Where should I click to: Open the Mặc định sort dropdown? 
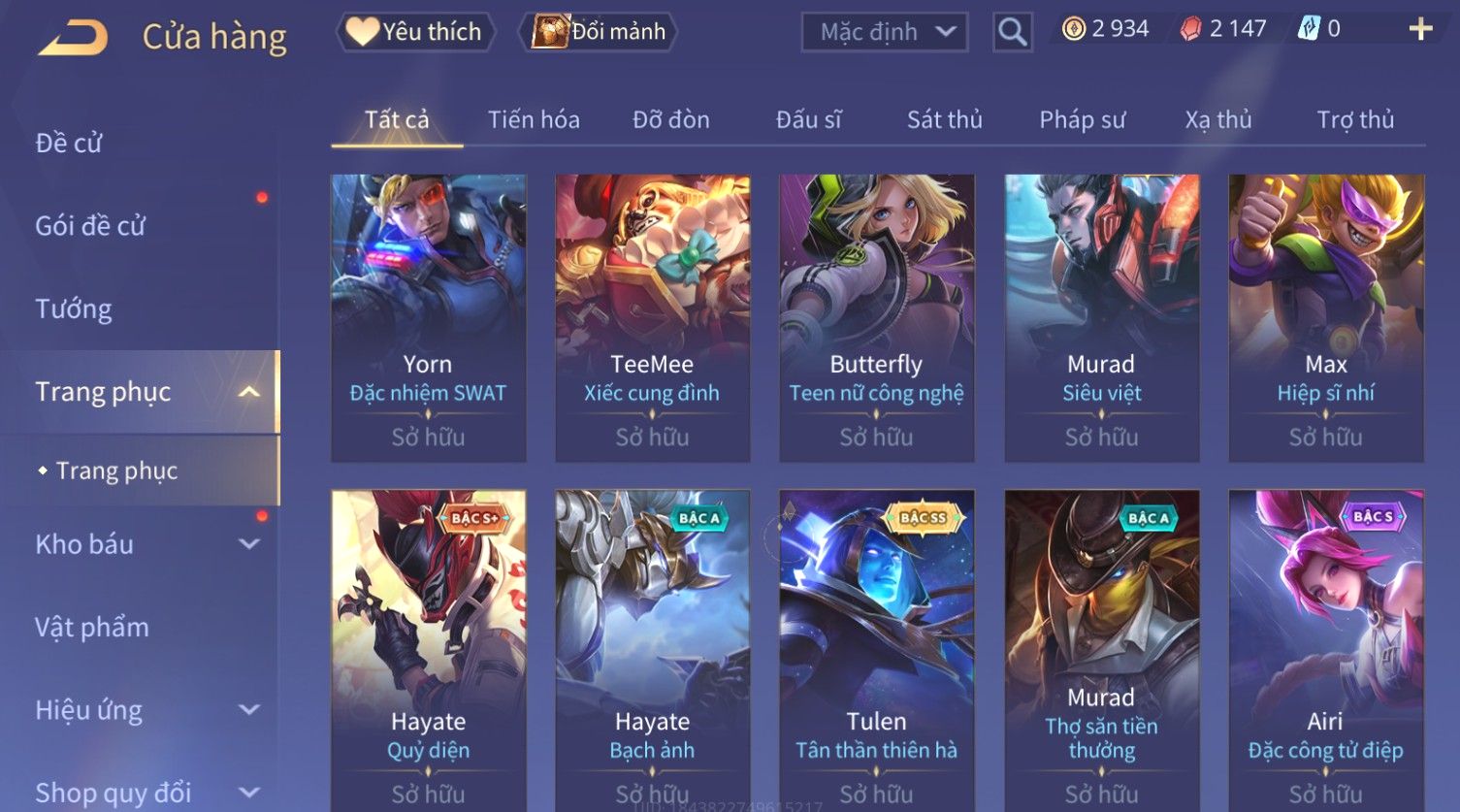coord(885,32)
